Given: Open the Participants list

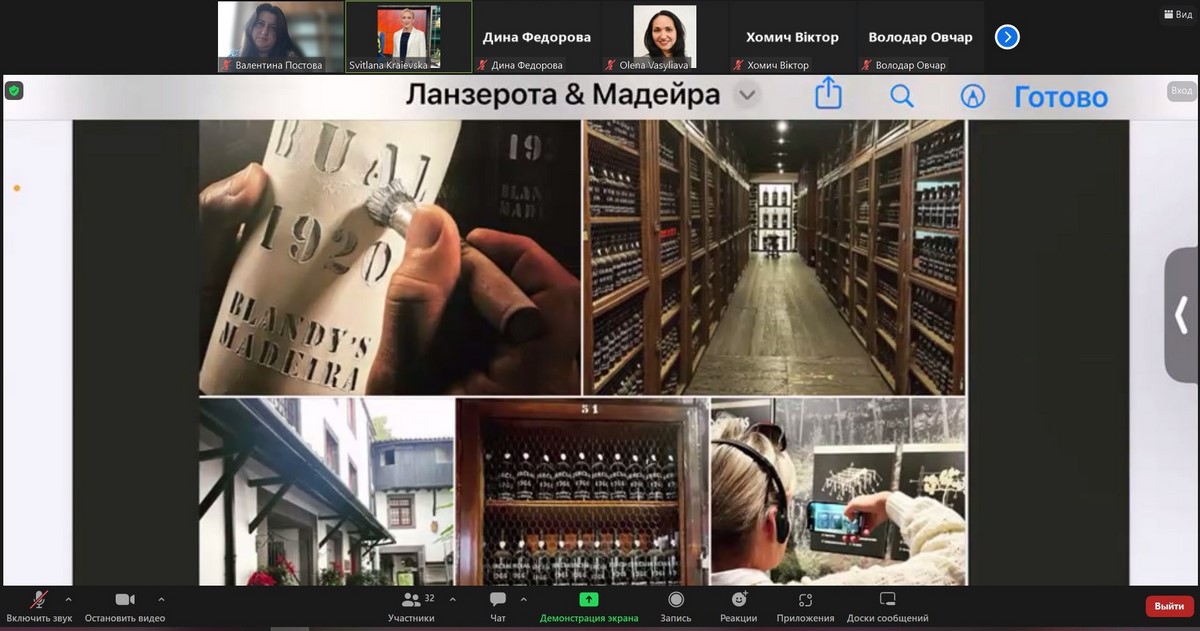Looking at the screenshot, I should pos(411,606).
